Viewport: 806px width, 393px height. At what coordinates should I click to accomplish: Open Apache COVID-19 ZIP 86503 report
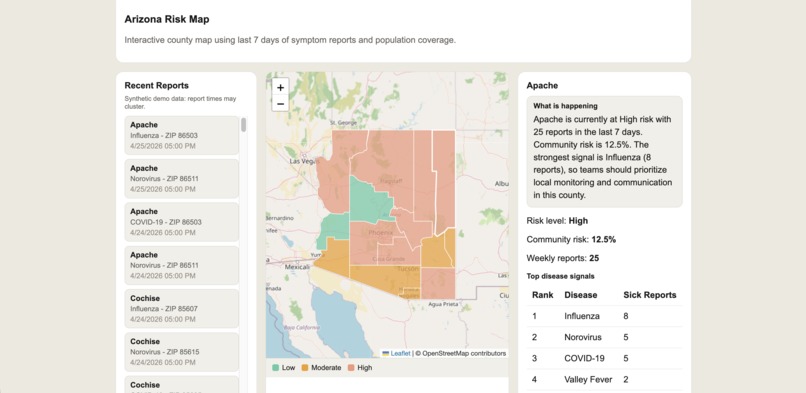tap(181, 222)
